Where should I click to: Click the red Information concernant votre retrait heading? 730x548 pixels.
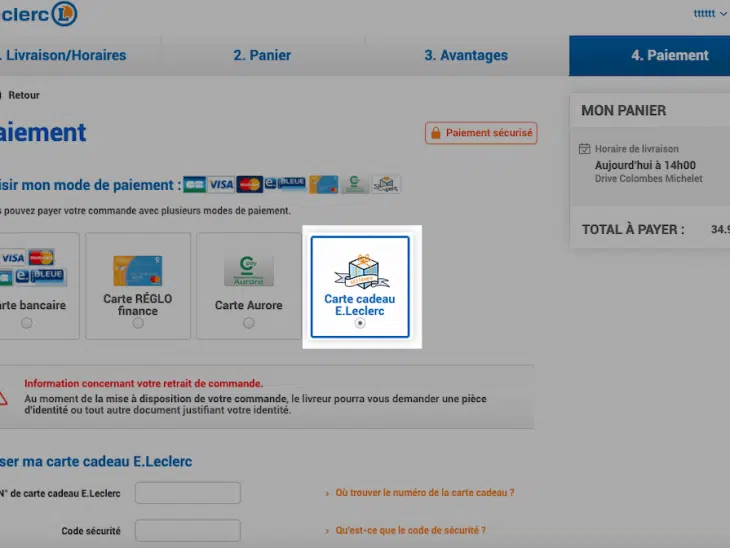[x=143, y=383]
